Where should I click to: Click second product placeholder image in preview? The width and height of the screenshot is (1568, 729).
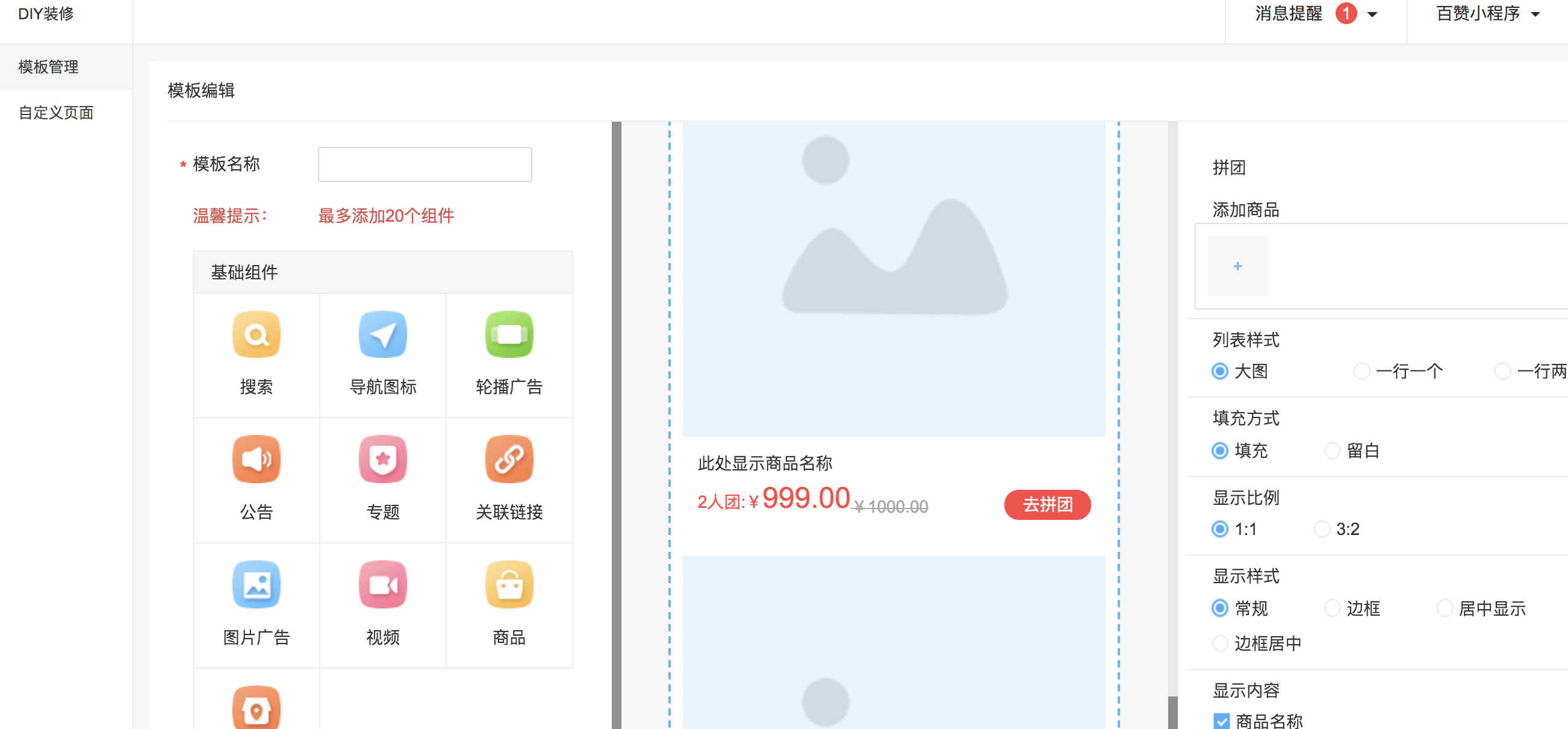[894, 642]
